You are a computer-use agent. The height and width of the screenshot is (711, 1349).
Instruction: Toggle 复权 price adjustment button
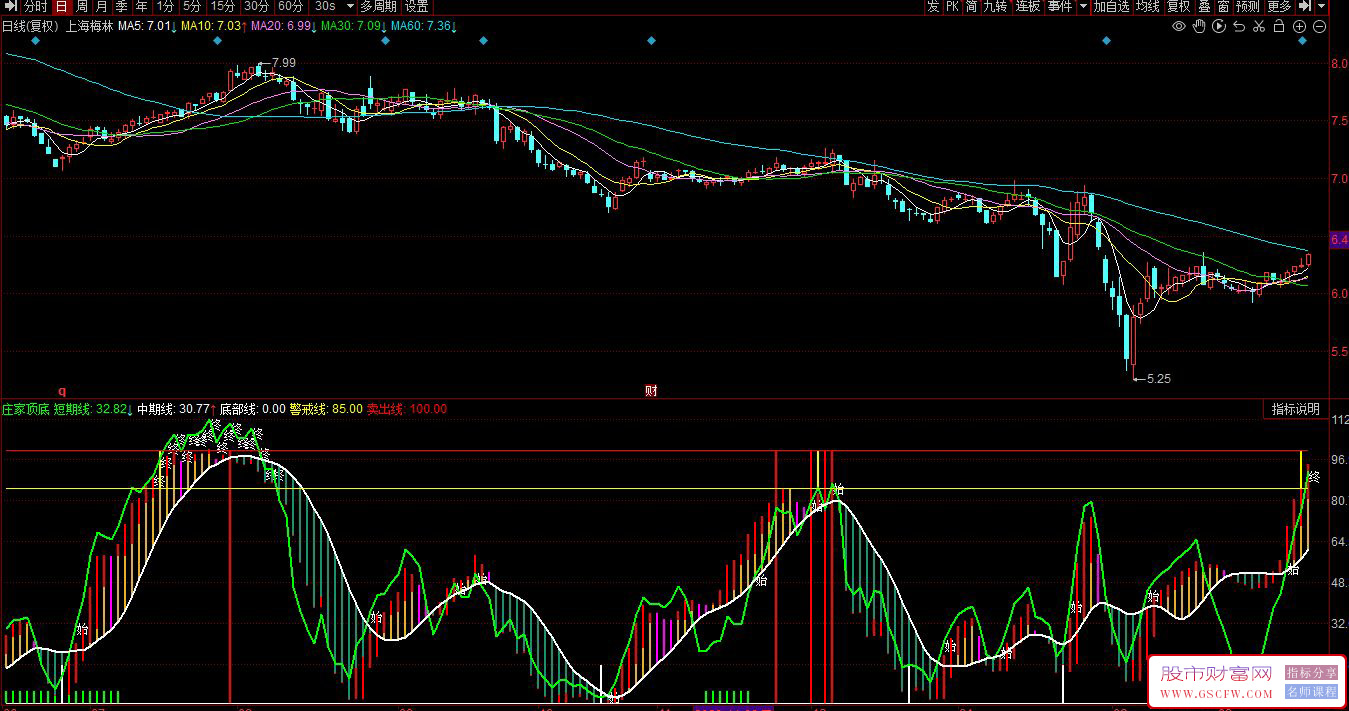(1179, 7)
